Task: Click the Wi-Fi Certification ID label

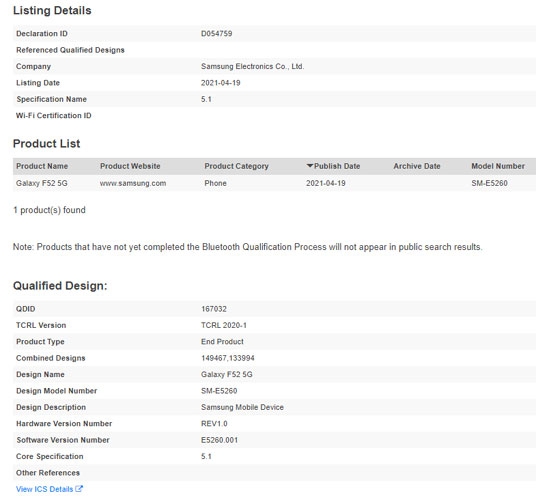Action: [54, 116]
